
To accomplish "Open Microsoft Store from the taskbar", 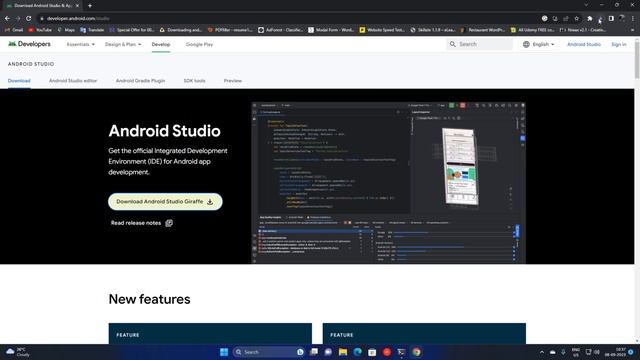I will [x=372, y=352].
